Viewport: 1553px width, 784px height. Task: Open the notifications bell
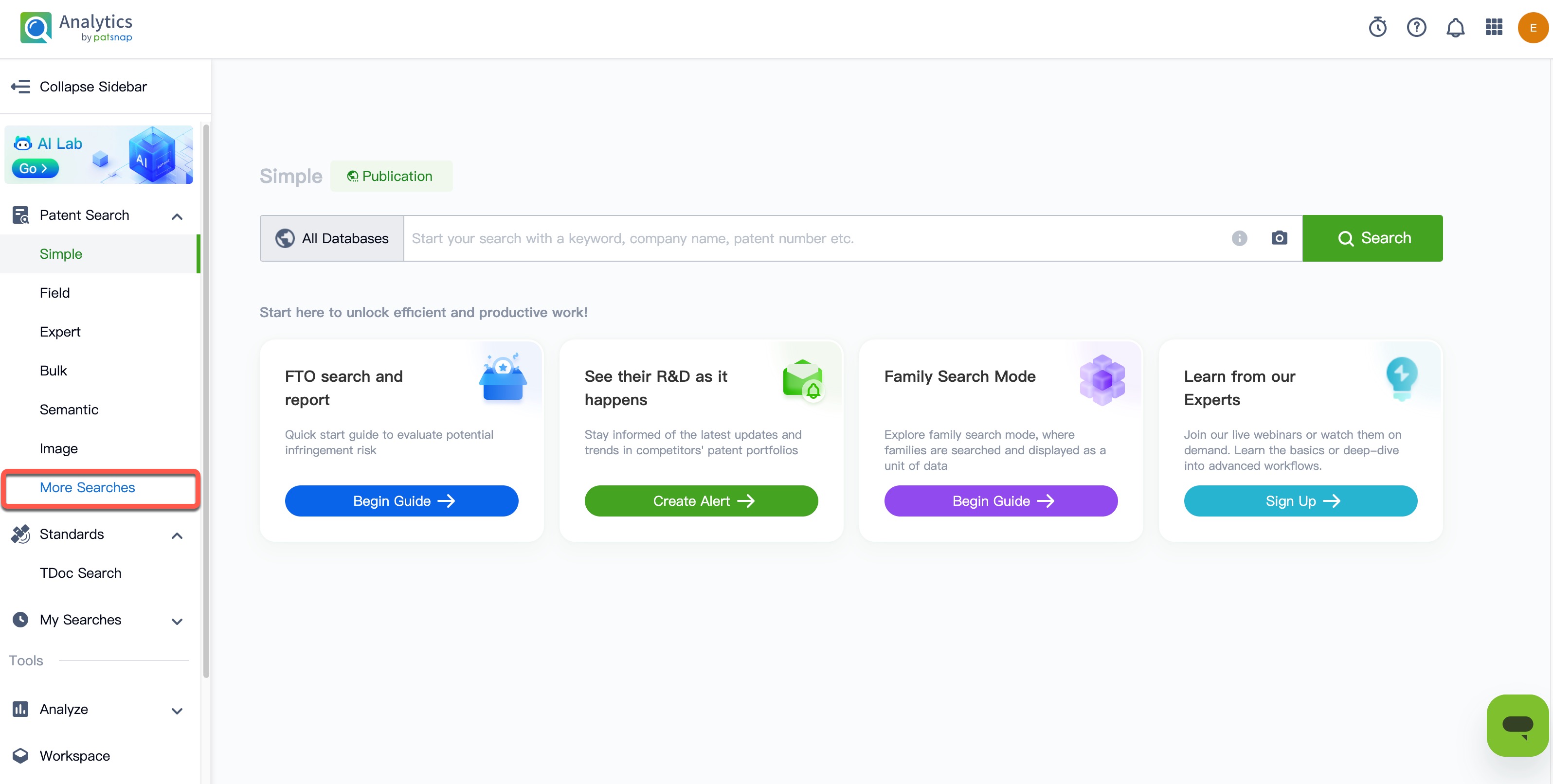tap(1455, 27)
